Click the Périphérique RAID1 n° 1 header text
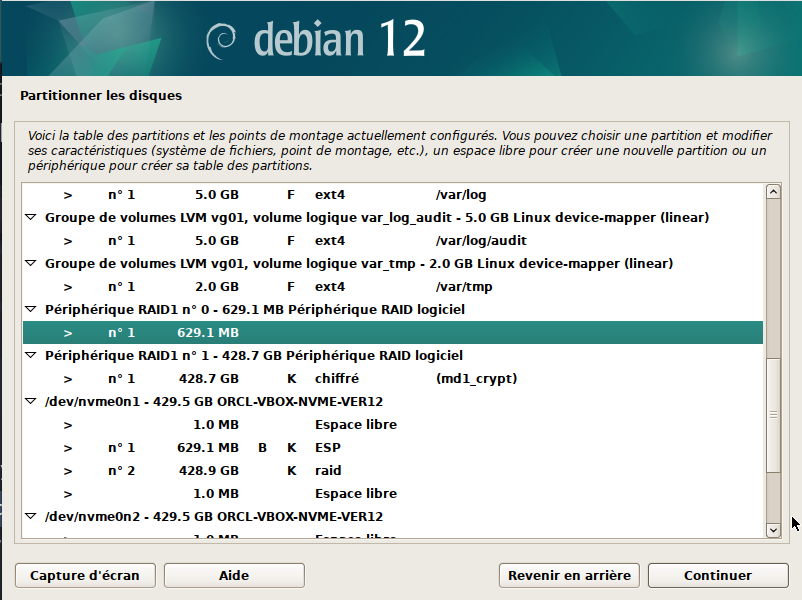Screen dimensions: 802x600 [254, 355]
